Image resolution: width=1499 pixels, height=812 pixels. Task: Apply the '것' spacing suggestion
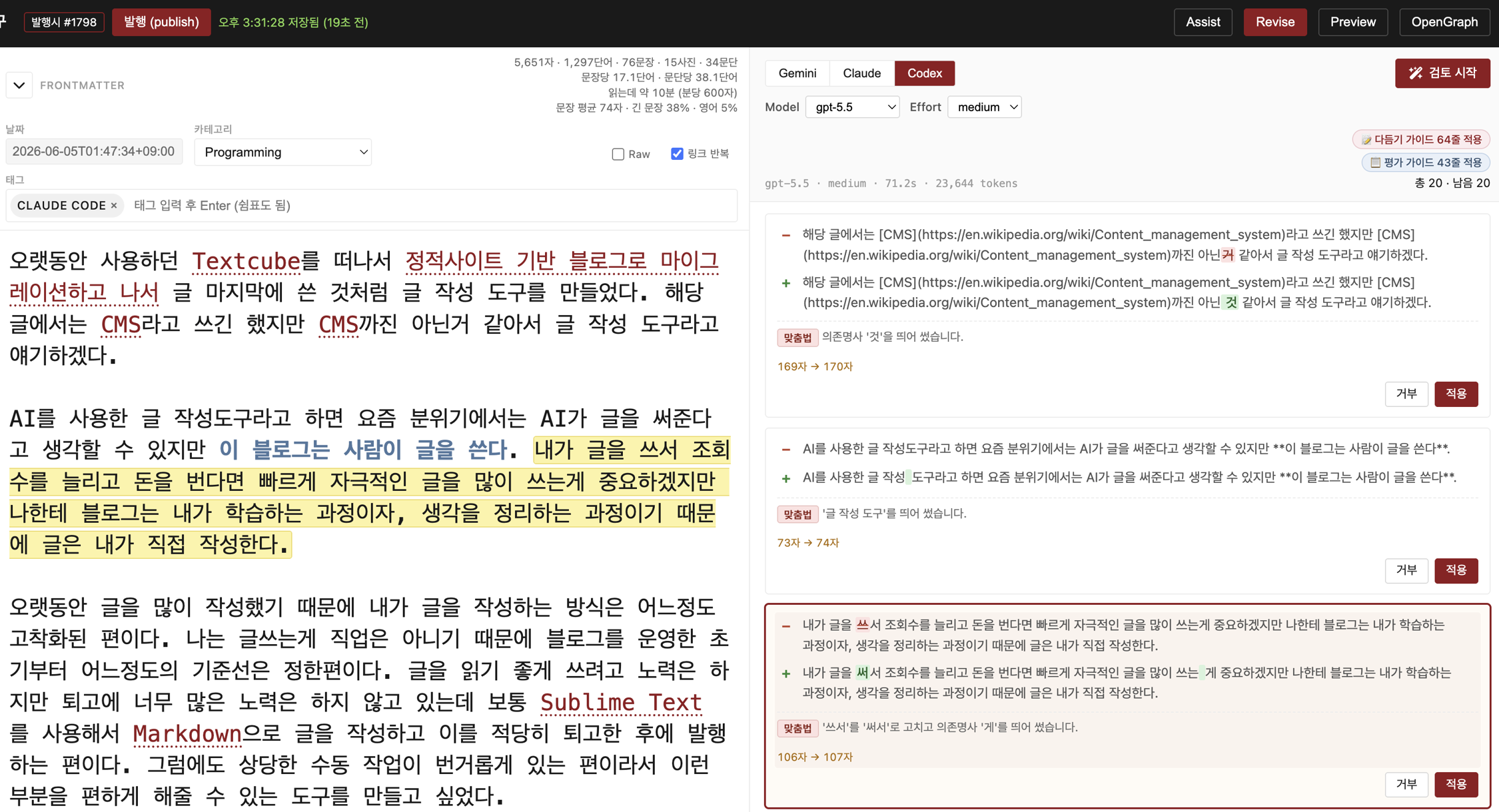(x=1456, y=394)
